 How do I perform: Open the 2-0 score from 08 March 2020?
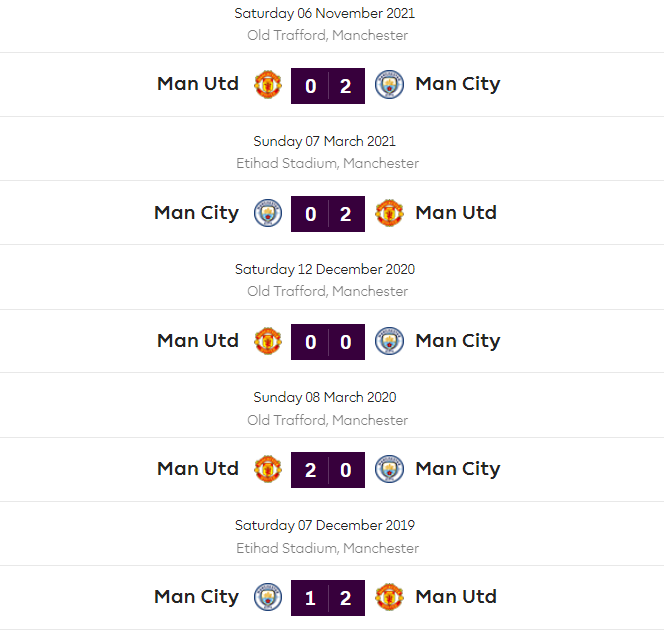[x=328, y=470]
